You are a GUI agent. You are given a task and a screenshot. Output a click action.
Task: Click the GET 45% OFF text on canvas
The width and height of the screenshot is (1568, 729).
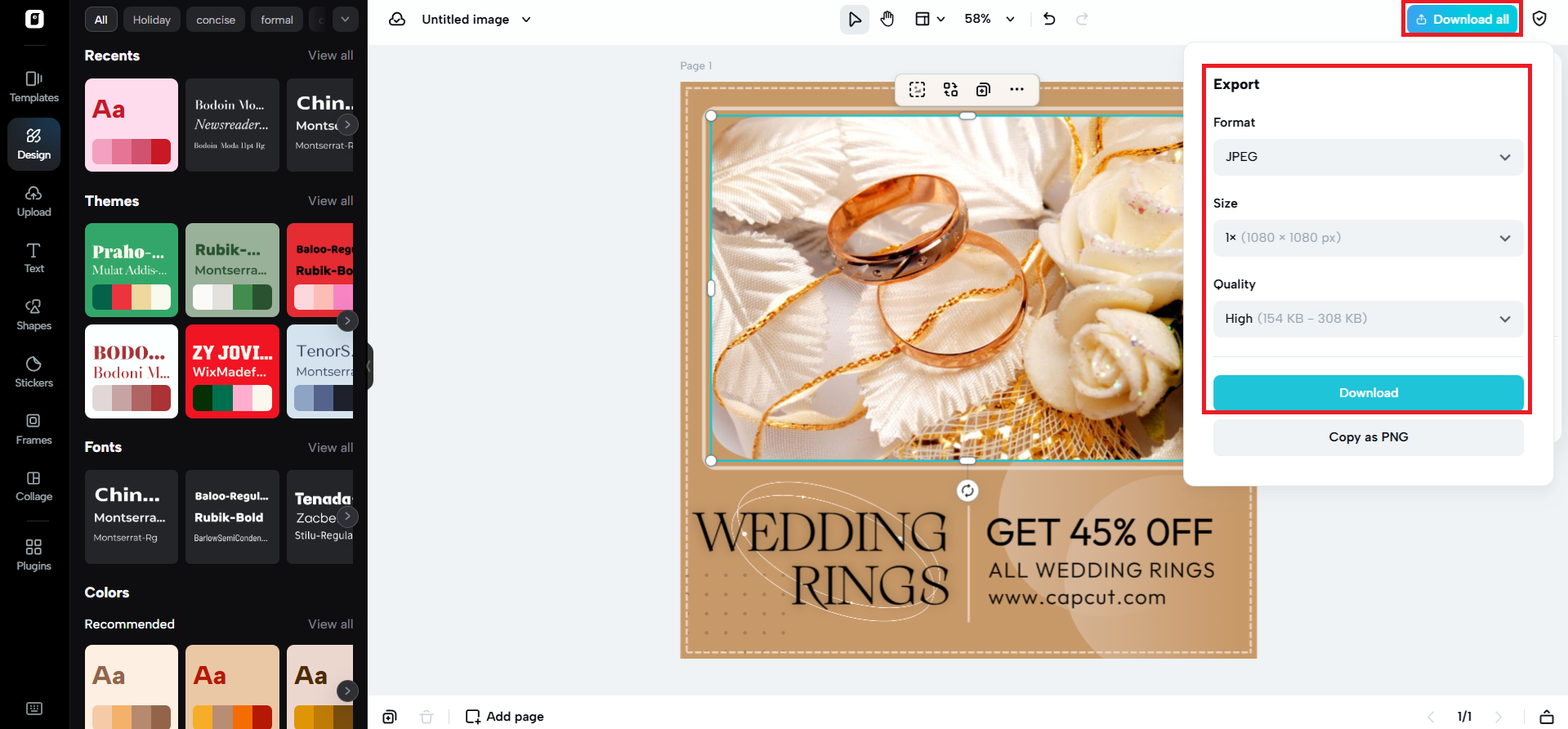click(1099, 533)
